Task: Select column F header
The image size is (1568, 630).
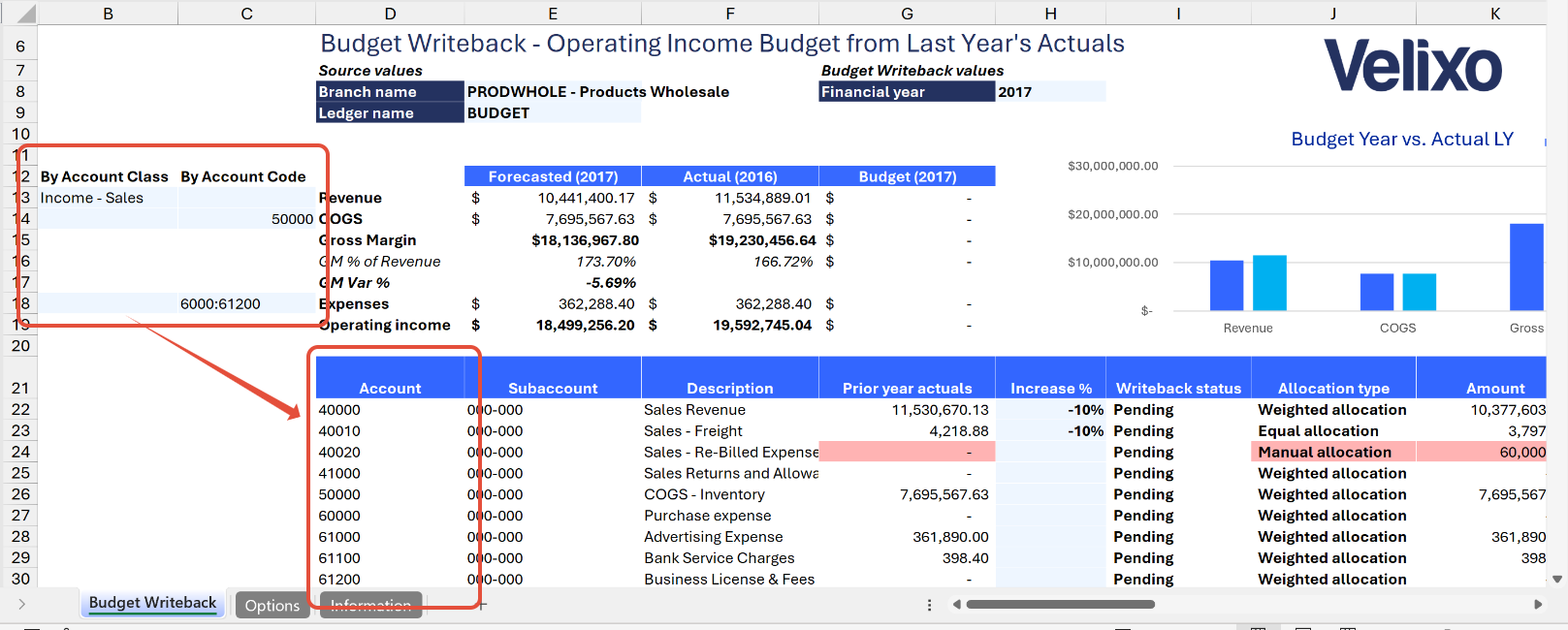Action: [730, 14]
